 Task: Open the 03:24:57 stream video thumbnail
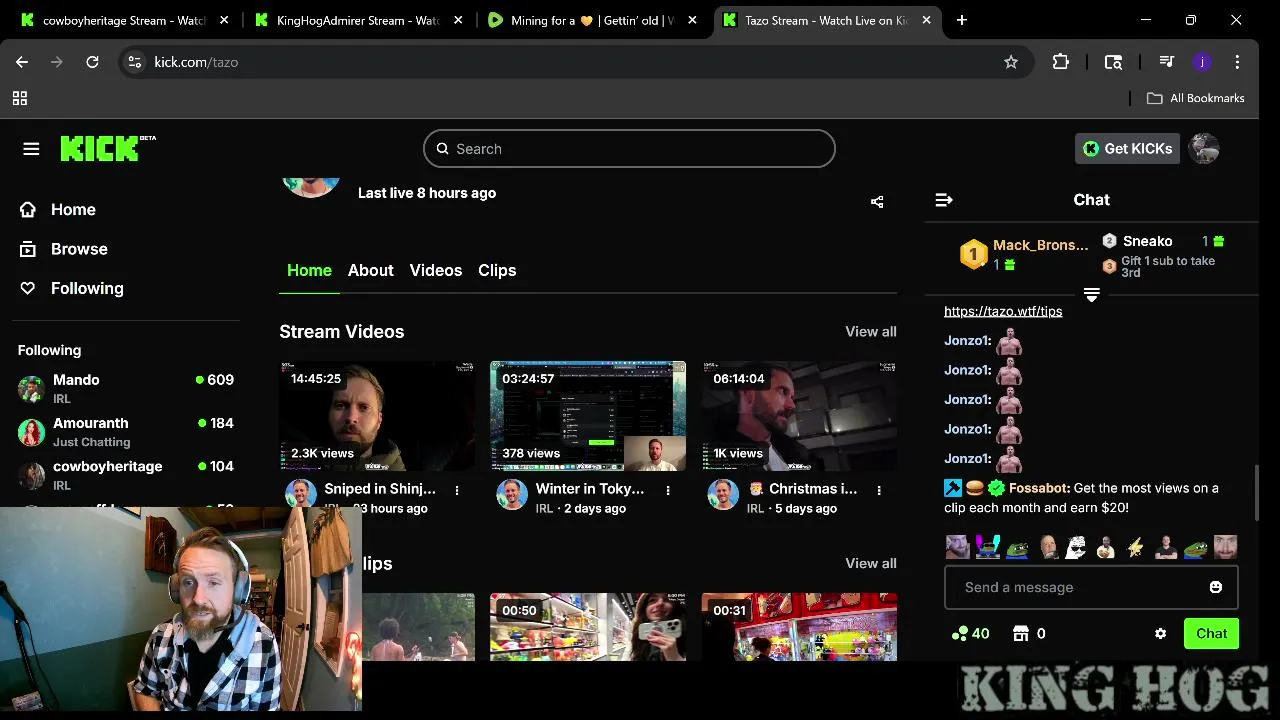pyautogui.click(x=588, y=416)
